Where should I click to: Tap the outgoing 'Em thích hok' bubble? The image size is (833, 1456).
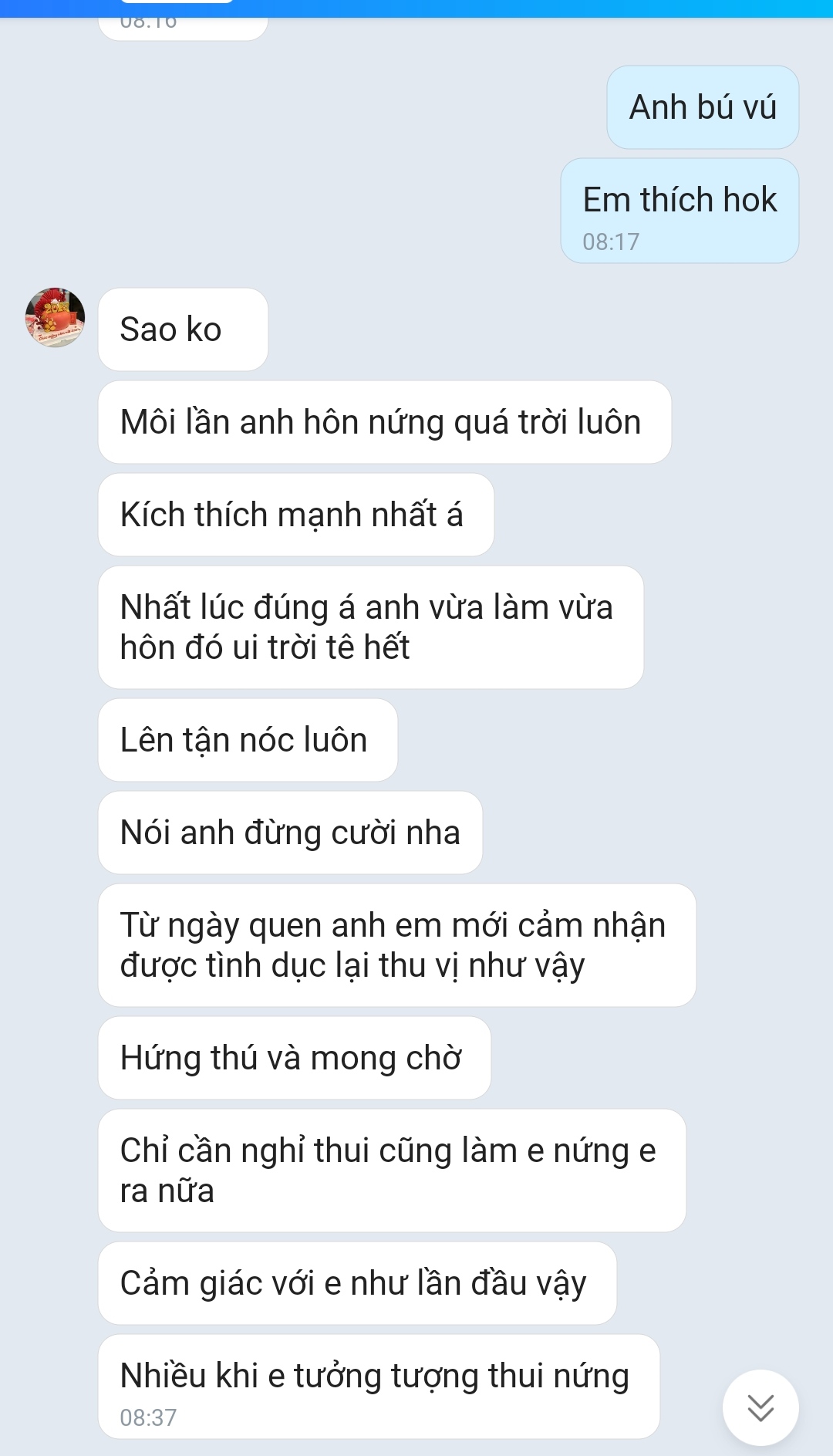click(x=680, y=211)
